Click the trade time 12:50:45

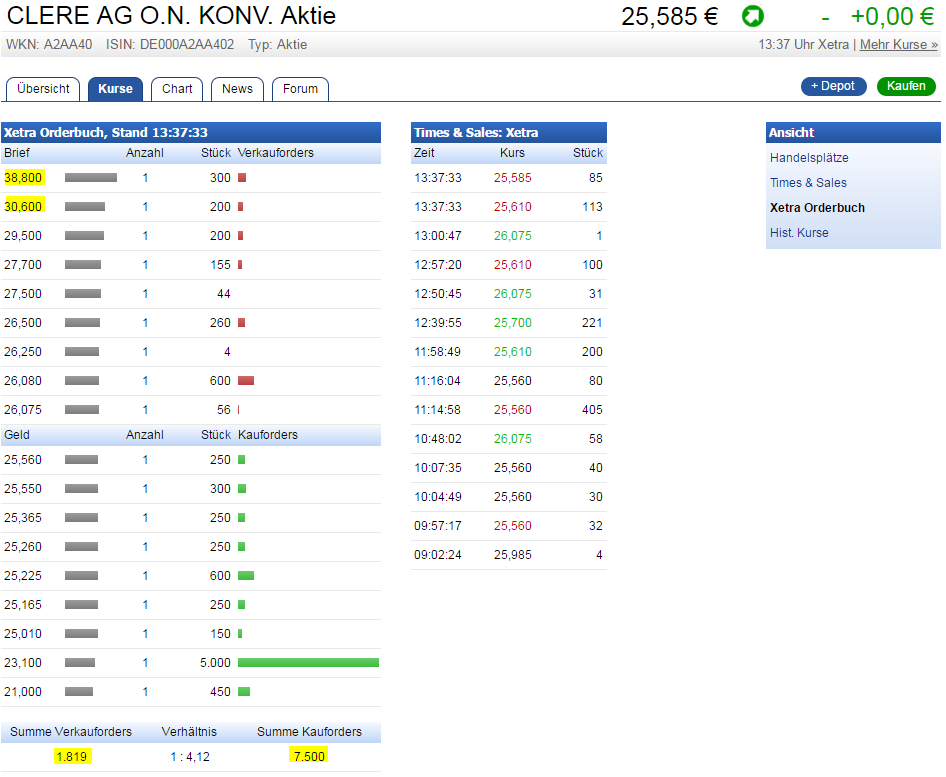[x=438, y=294]
